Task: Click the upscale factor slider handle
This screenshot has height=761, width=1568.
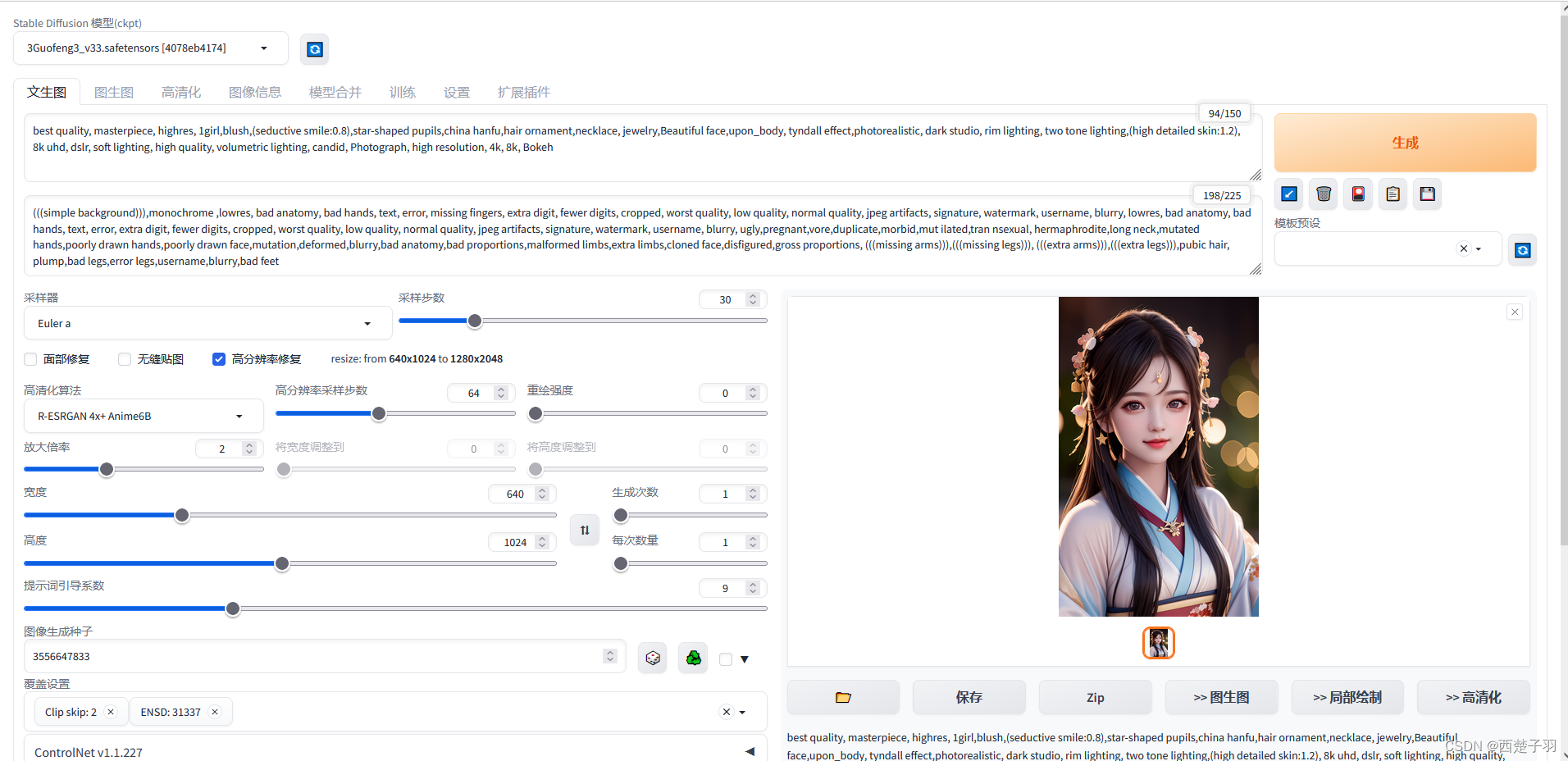Action: pos(107,469)
